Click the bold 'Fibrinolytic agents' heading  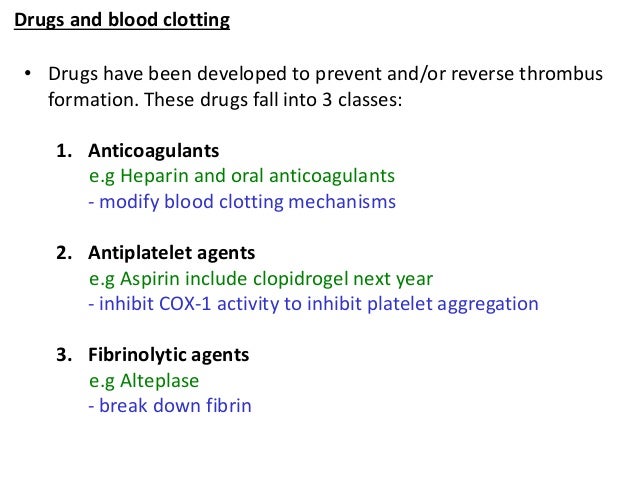click(168, 355)
